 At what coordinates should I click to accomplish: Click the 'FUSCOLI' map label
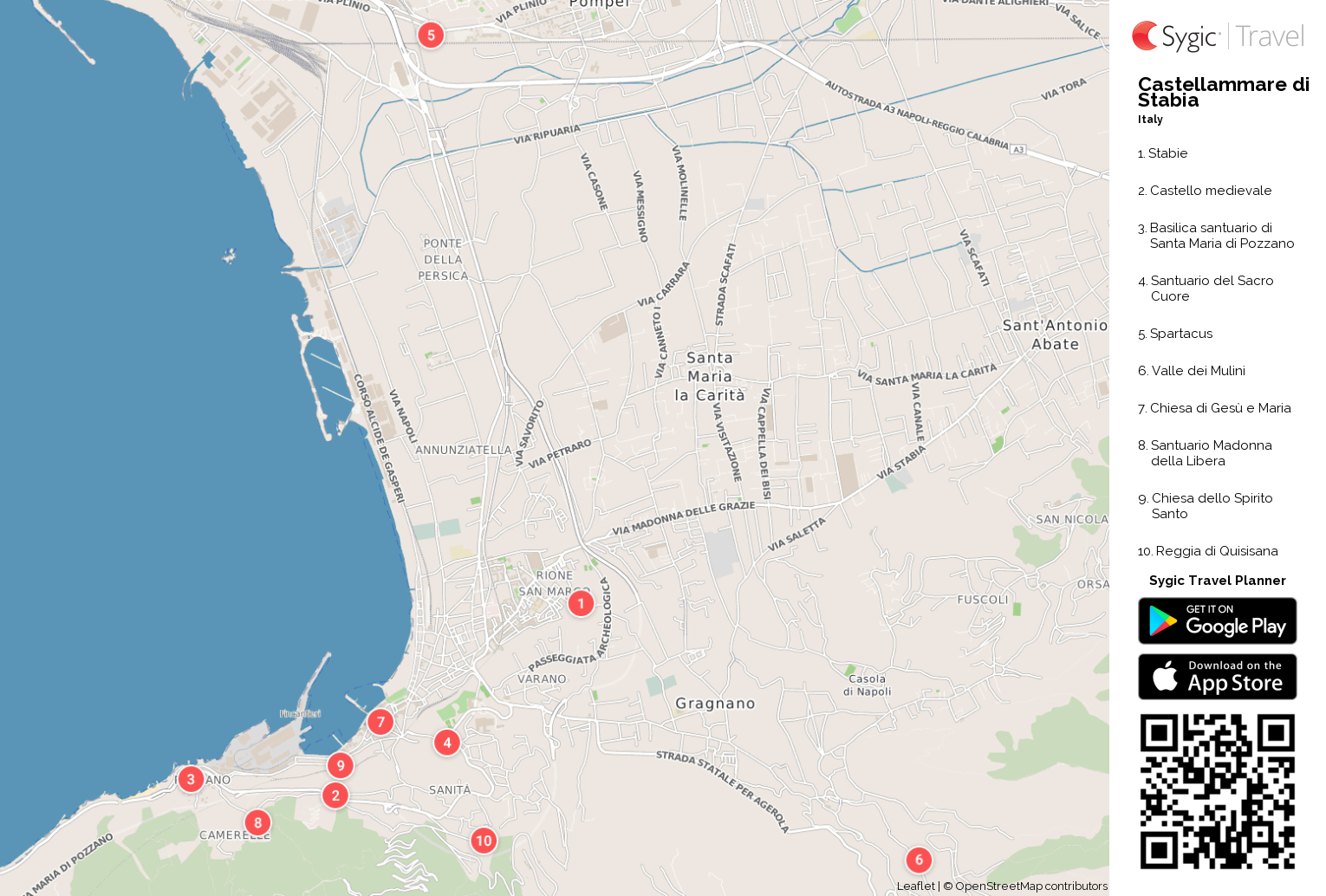pos(983,600)
